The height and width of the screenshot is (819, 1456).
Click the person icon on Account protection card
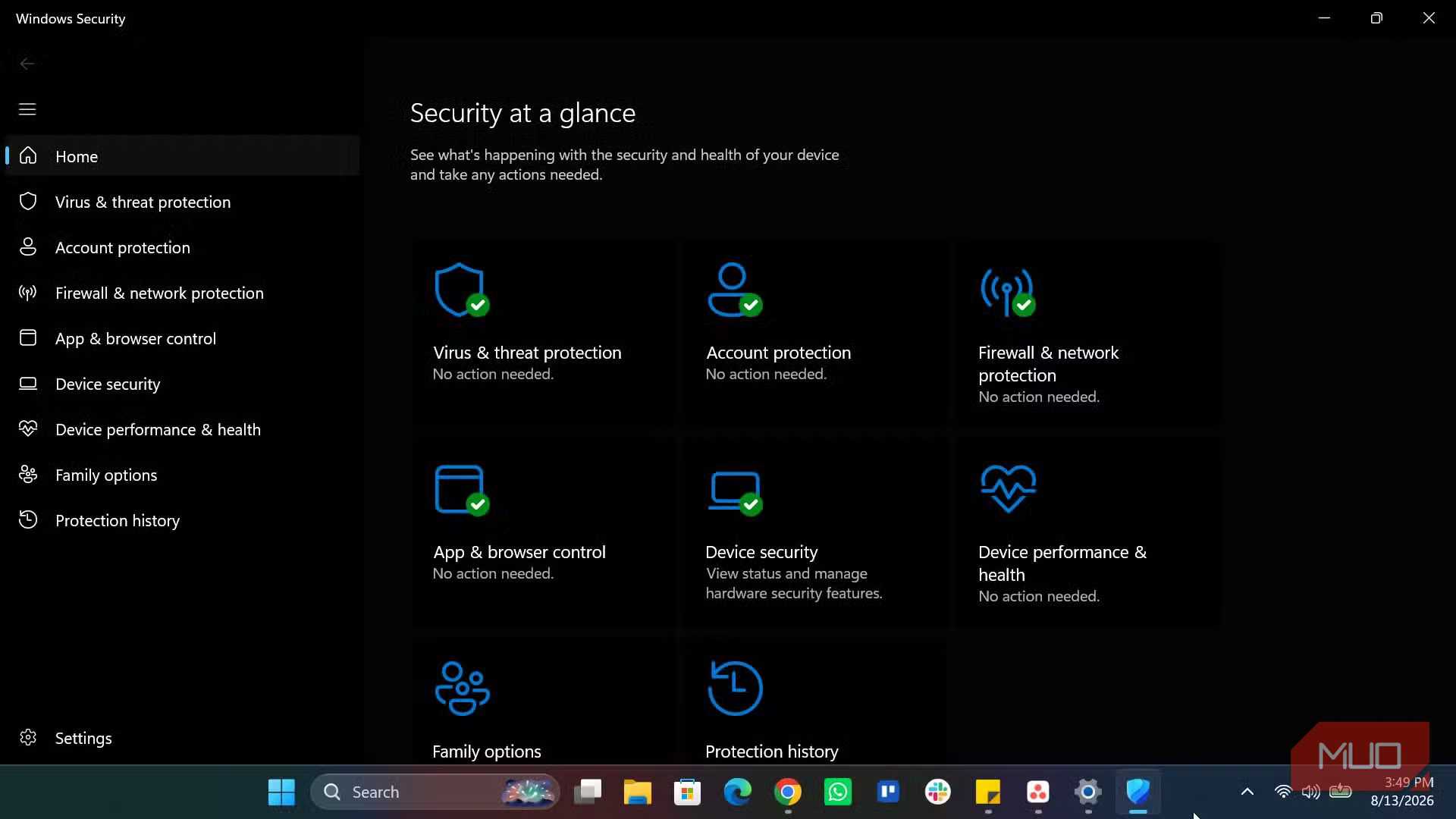734,289
